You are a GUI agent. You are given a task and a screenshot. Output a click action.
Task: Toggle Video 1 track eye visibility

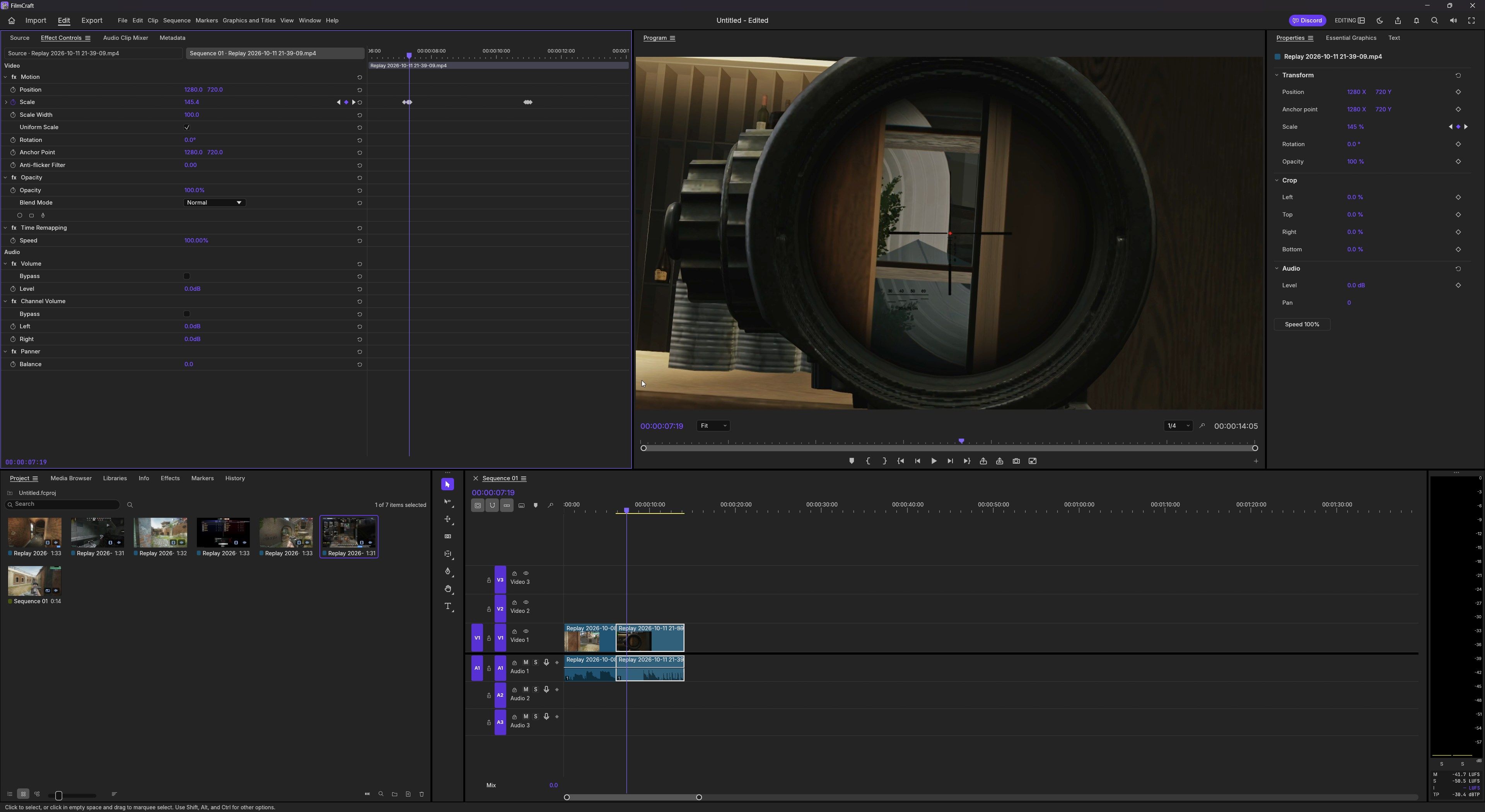point(526,631)
